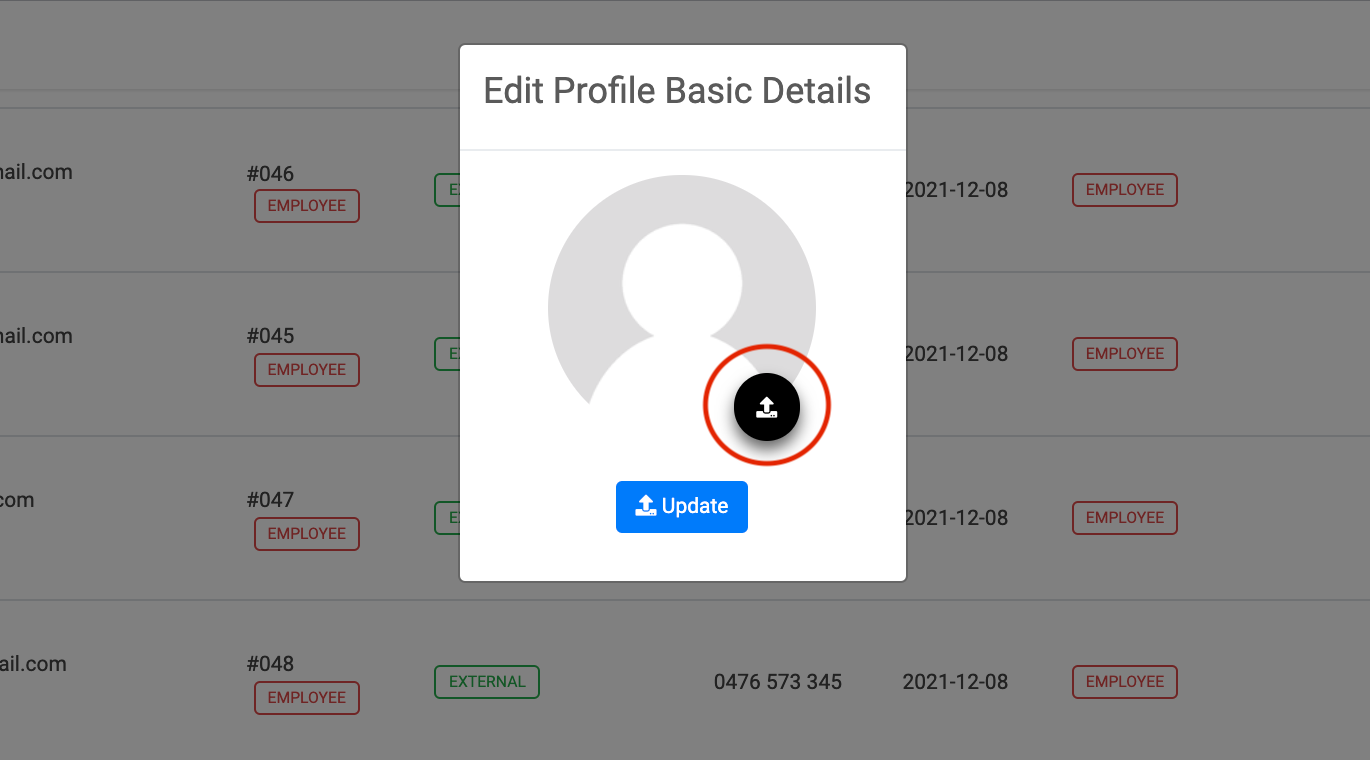Click the phone number 0476 573 345
1370x760 pixels.
(x=778, y=682)
